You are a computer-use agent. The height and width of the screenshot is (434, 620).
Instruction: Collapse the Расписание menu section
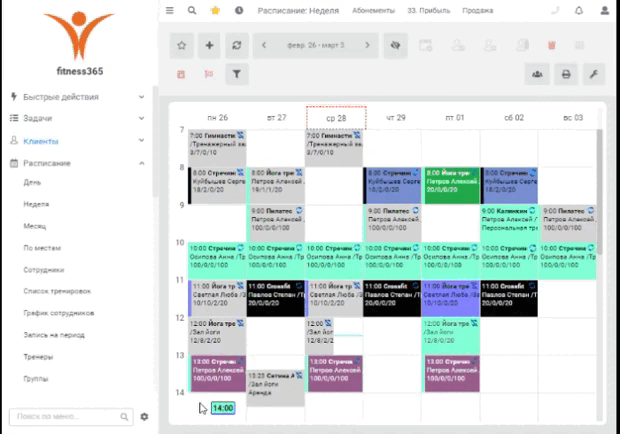pyautogui.click(x=78, y=163)
